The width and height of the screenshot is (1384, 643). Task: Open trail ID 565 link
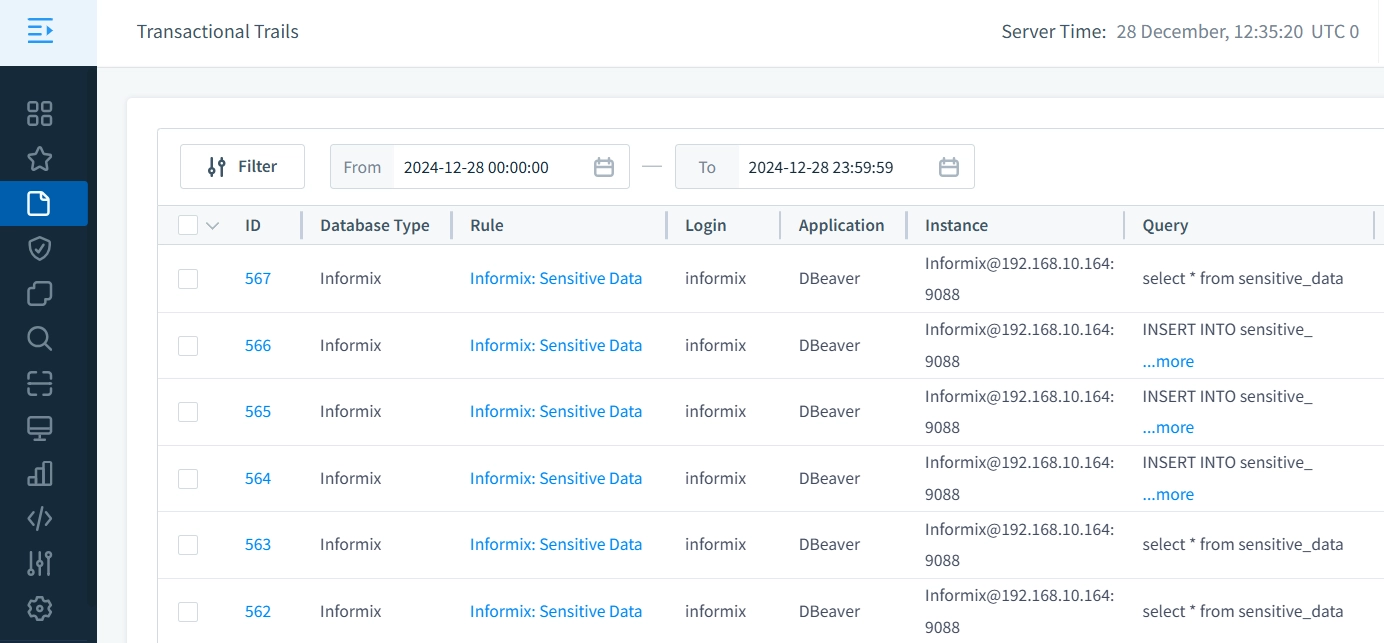coord(258,412)
